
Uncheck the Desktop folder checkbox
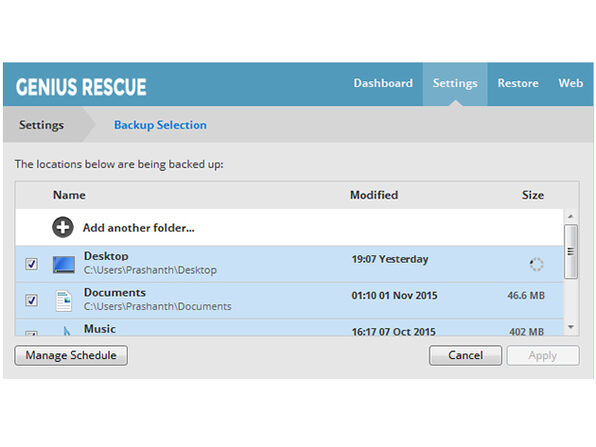point(32,264)
